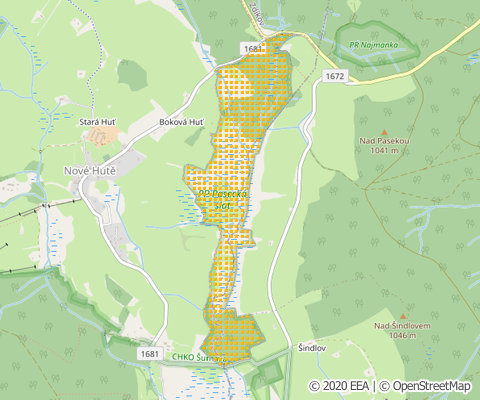Click the Nad Pasekou 1041 m label
Image resolution: width=480 pixels, height=400 pixels.
click(x=384, y=146)
